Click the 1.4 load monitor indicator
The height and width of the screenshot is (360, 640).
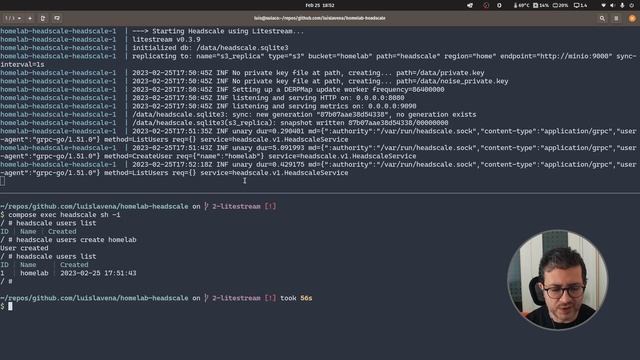[580, 5]
